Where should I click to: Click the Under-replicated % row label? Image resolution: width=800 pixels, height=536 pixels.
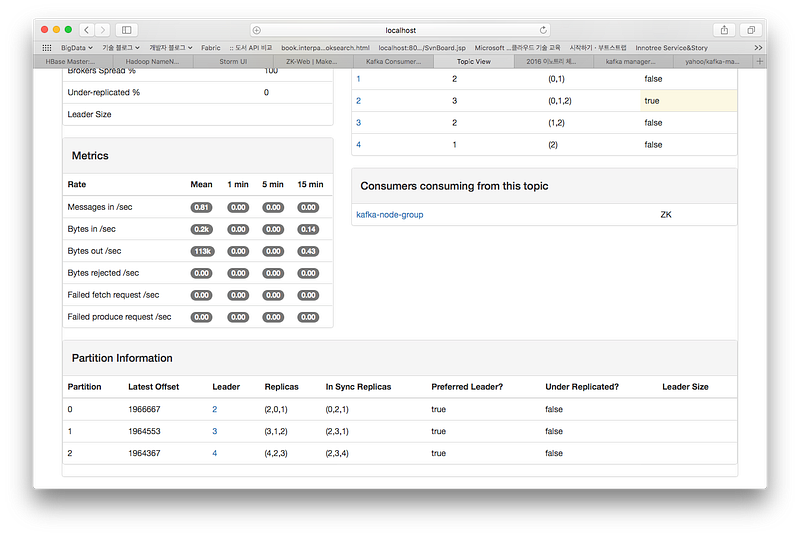tap(104, 92)
